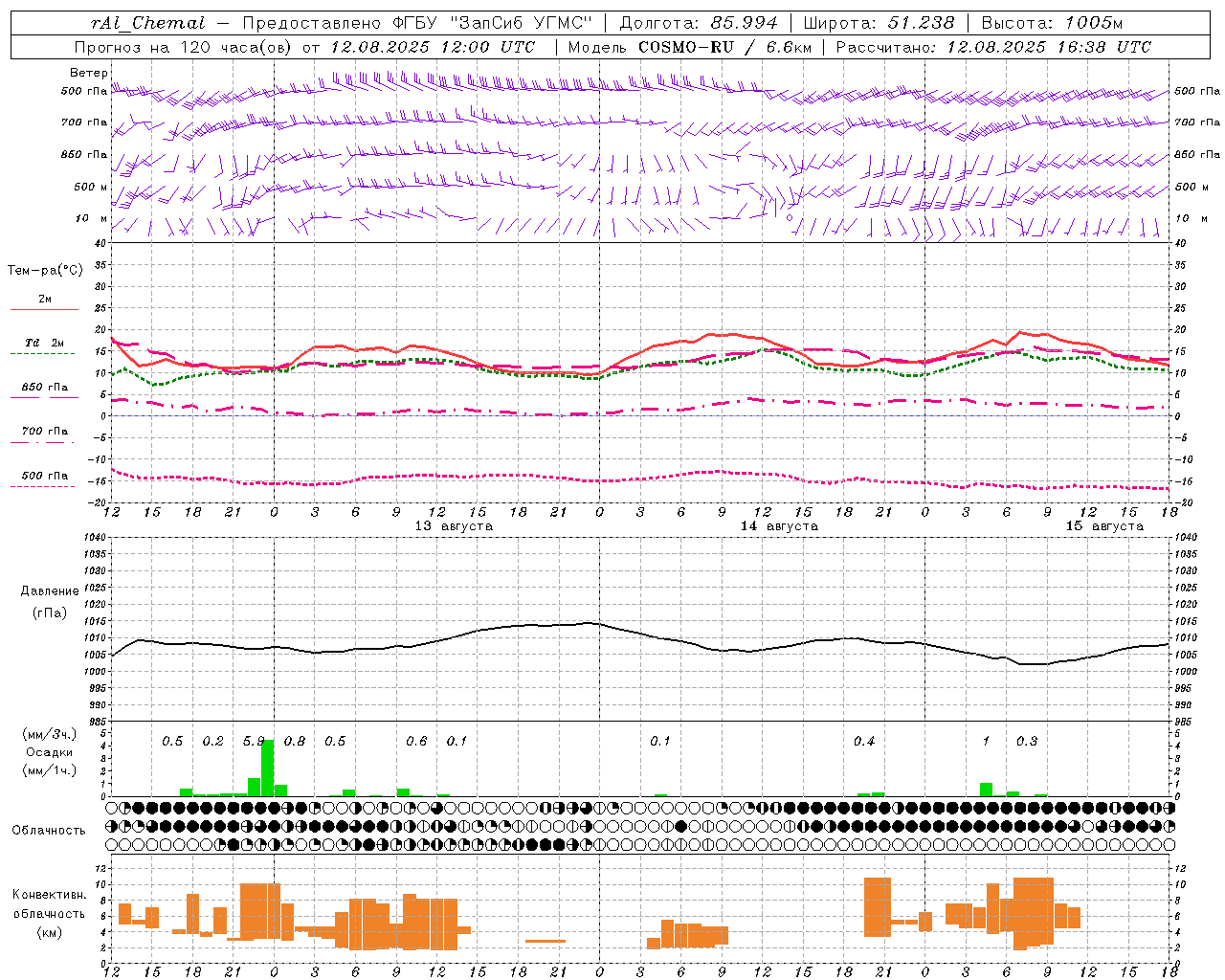1225x980 pixels.
Task: Select the text Предоставлено ФГБУ "ЗапСиб УГМС"
Action: pos(418,23)
